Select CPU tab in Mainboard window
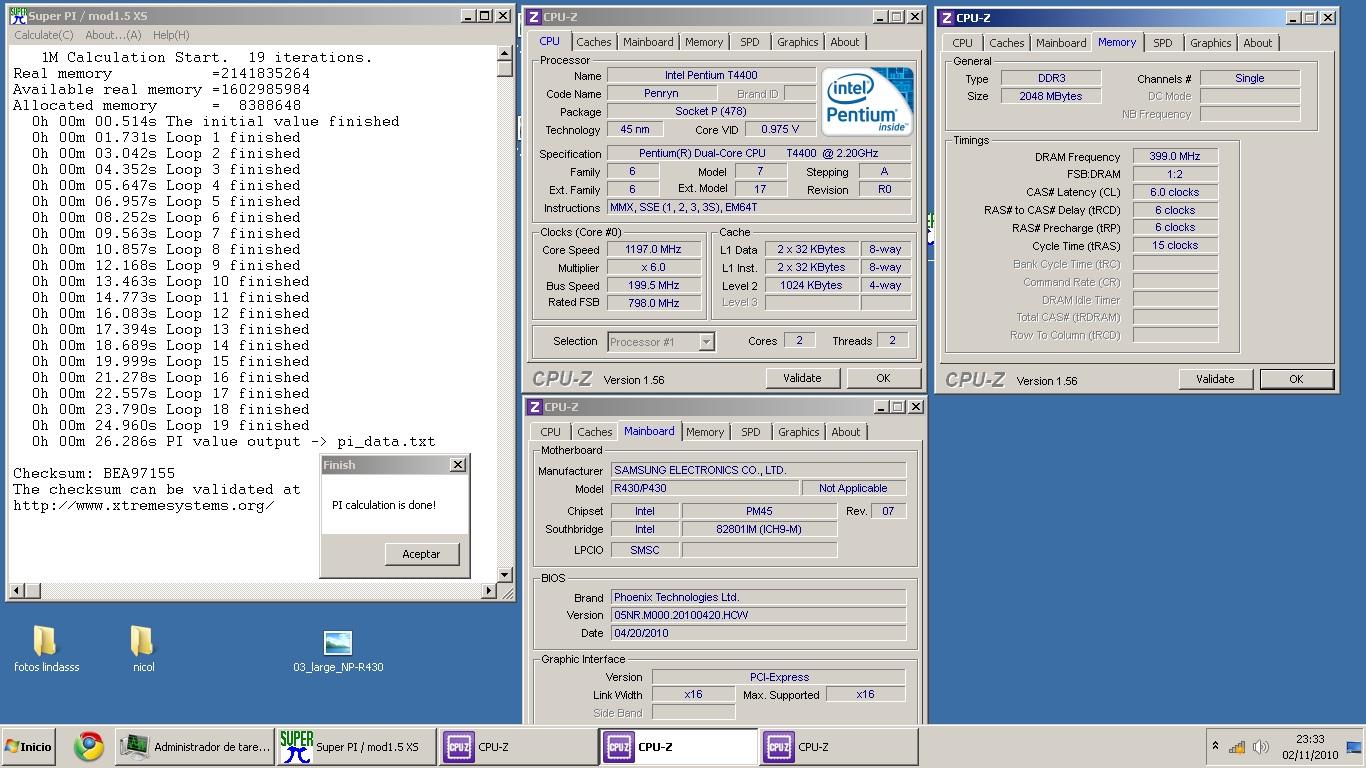The width and height of the screenshot is (1366, 768). tap(550, 432)
